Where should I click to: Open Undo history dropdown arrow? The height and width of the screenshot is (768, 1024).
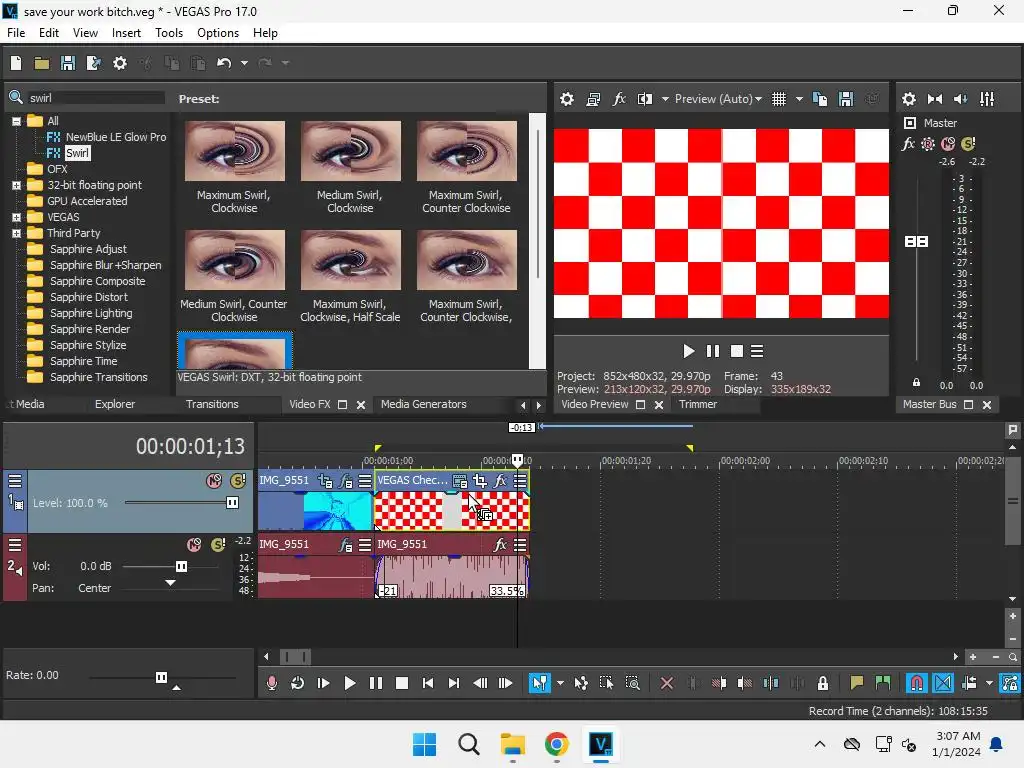[244, 63]
